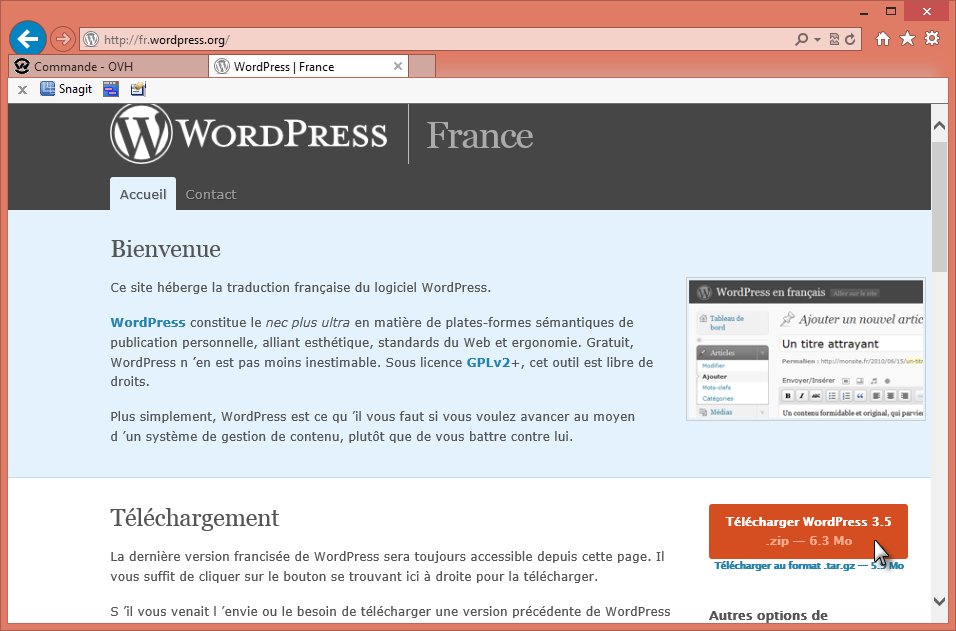
Task: Click the scrollbar down arrow
Action: pos(939,602)
